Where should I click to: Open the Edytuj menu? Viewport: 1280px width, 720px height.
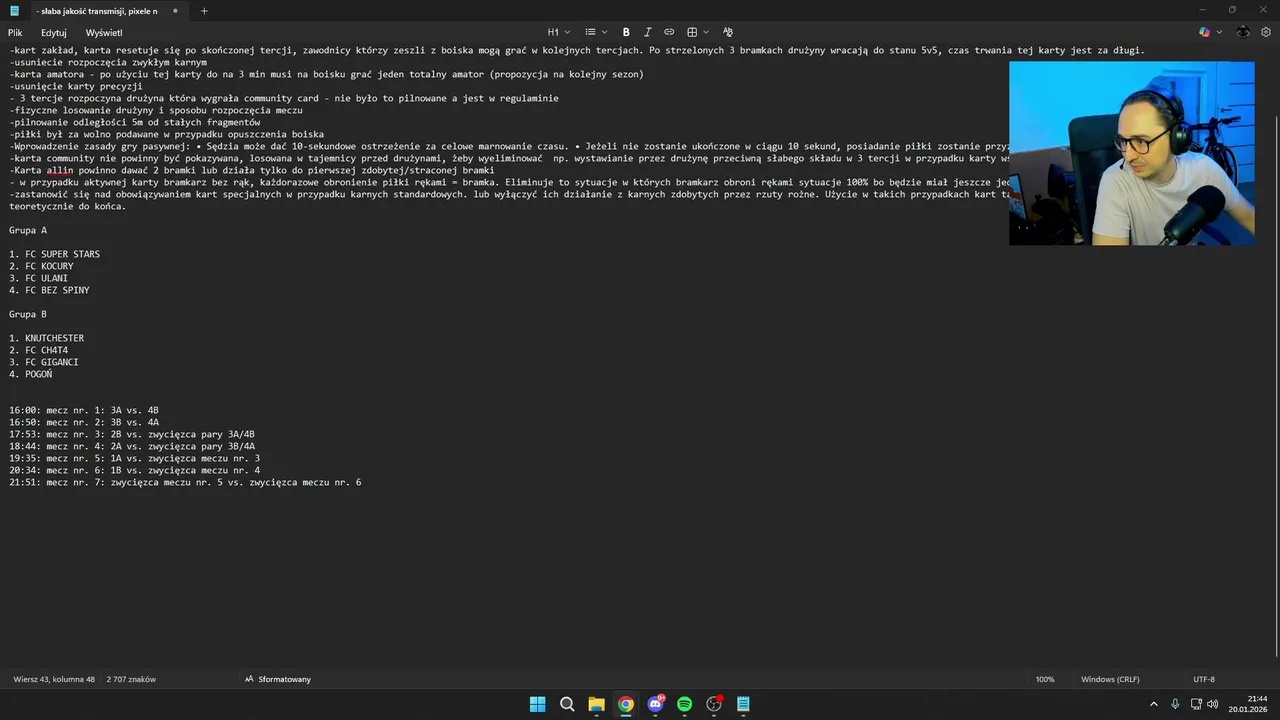click(54, 32)
